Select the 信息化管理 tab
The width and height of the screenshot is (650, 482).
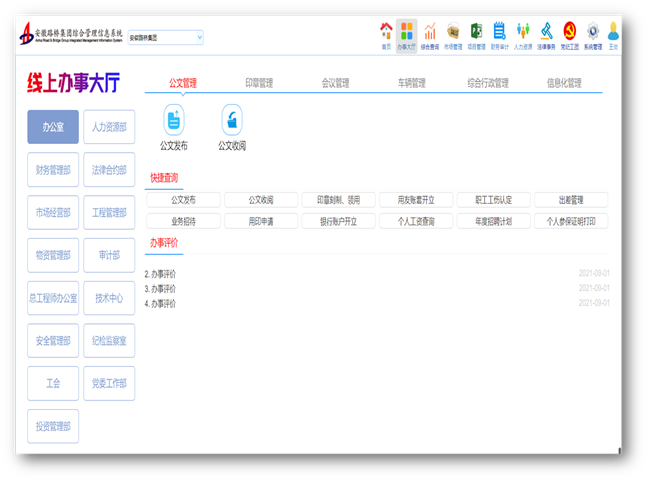click(563, 83)
